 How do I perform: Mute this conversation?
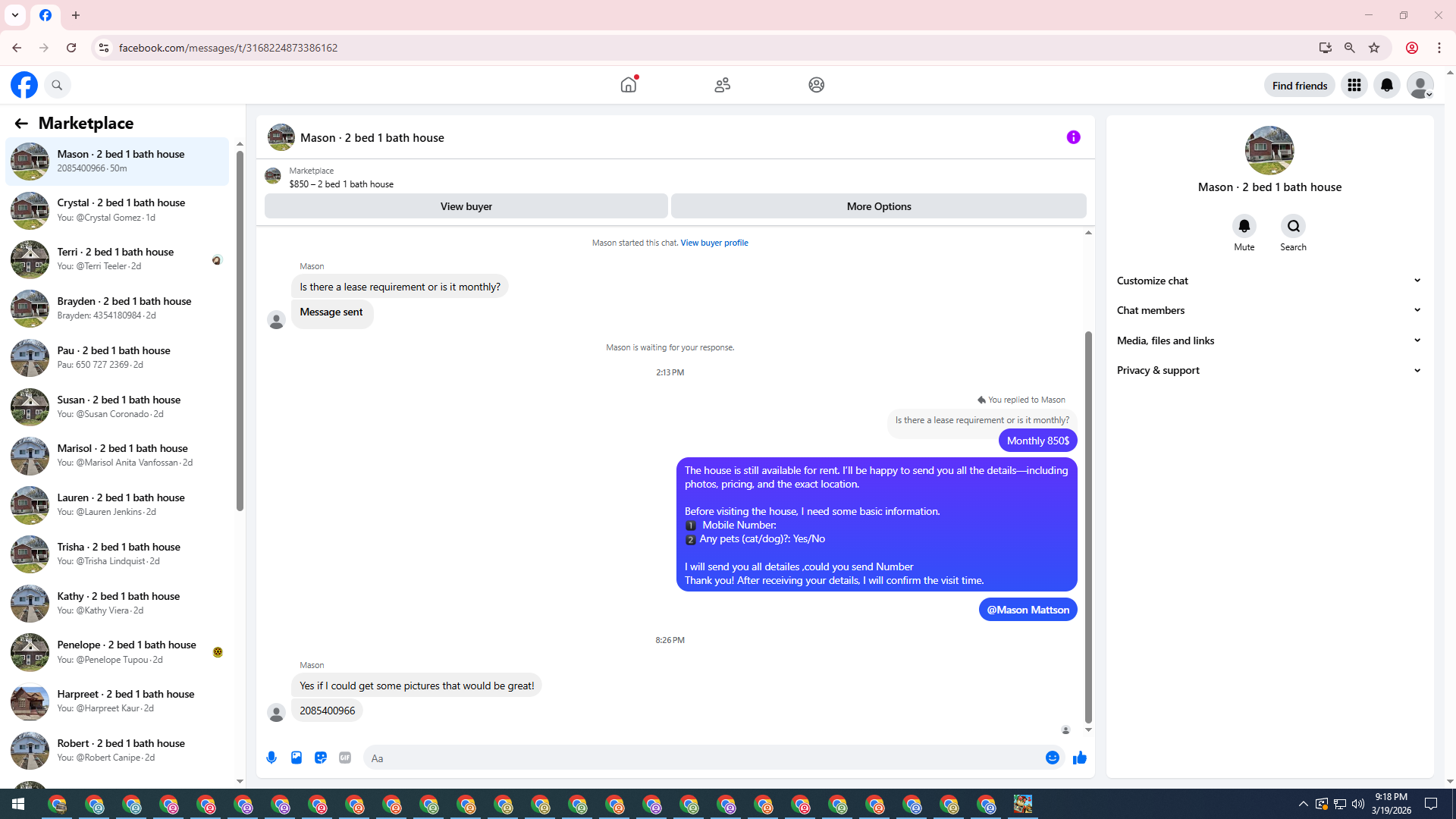point(1244,226)
